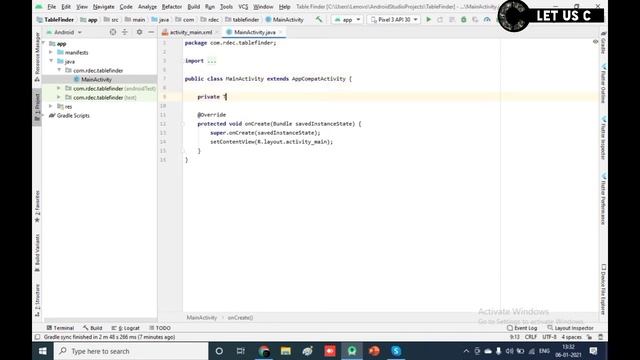
Task: Open the Navigate menu
Action: (x=104, y=7)
